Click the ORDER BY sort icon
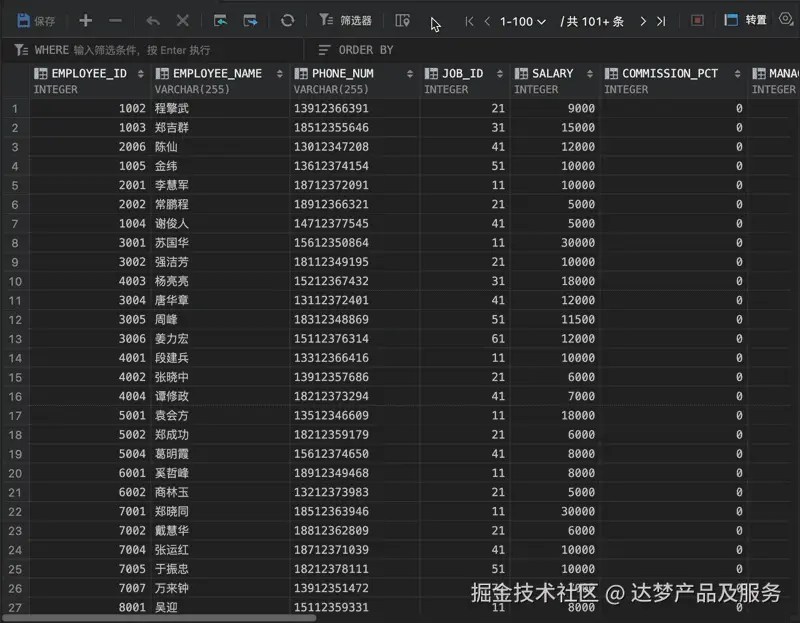The height and width of the screenshot is (623, 800). tap(324, 50)
